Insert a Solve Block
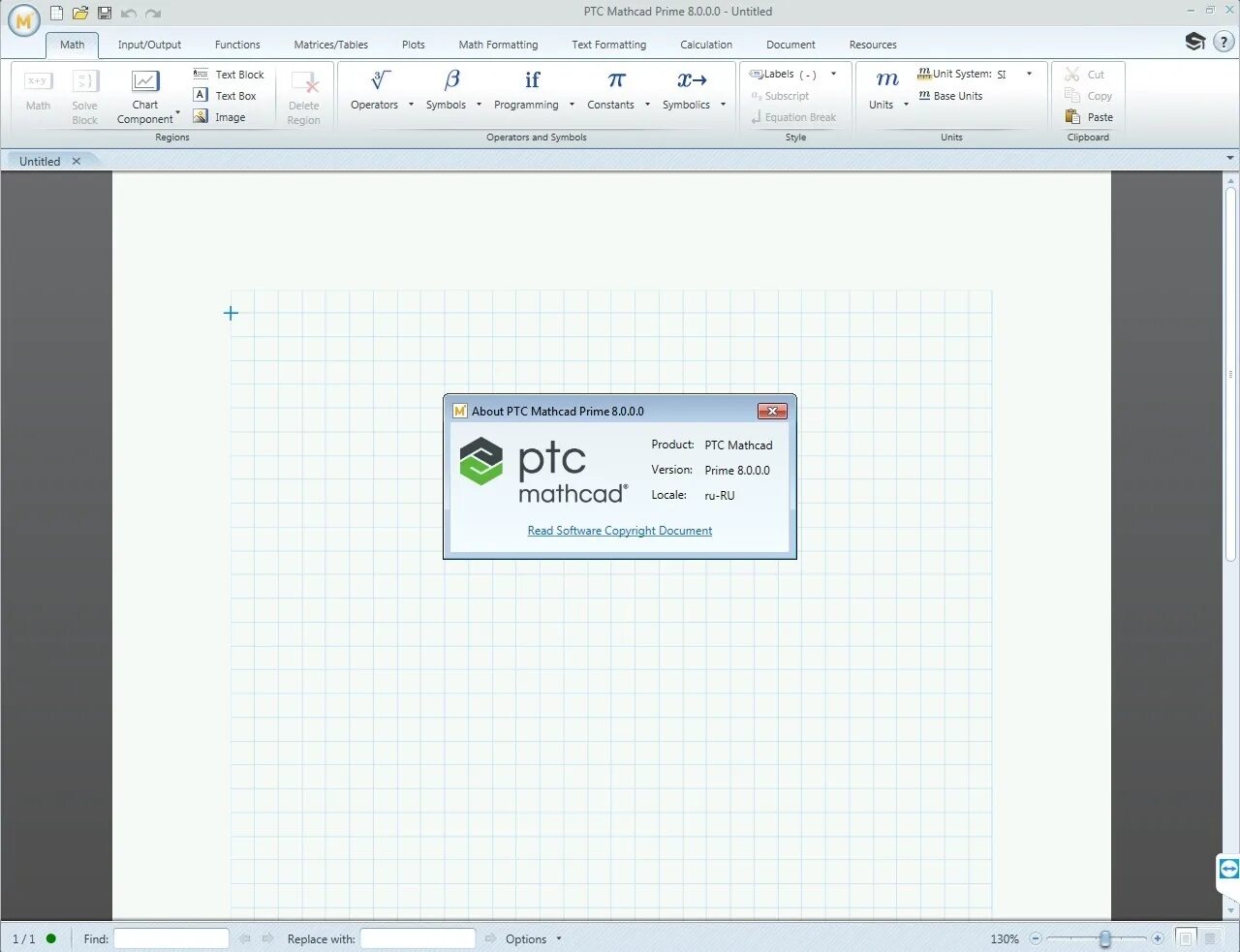 pos(84,92)
